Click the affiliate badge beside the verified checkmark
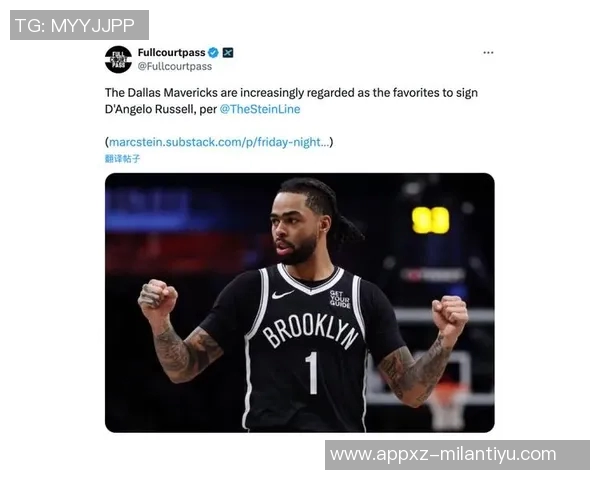Screen dimensions: 600x480 [x=228, y=52]
